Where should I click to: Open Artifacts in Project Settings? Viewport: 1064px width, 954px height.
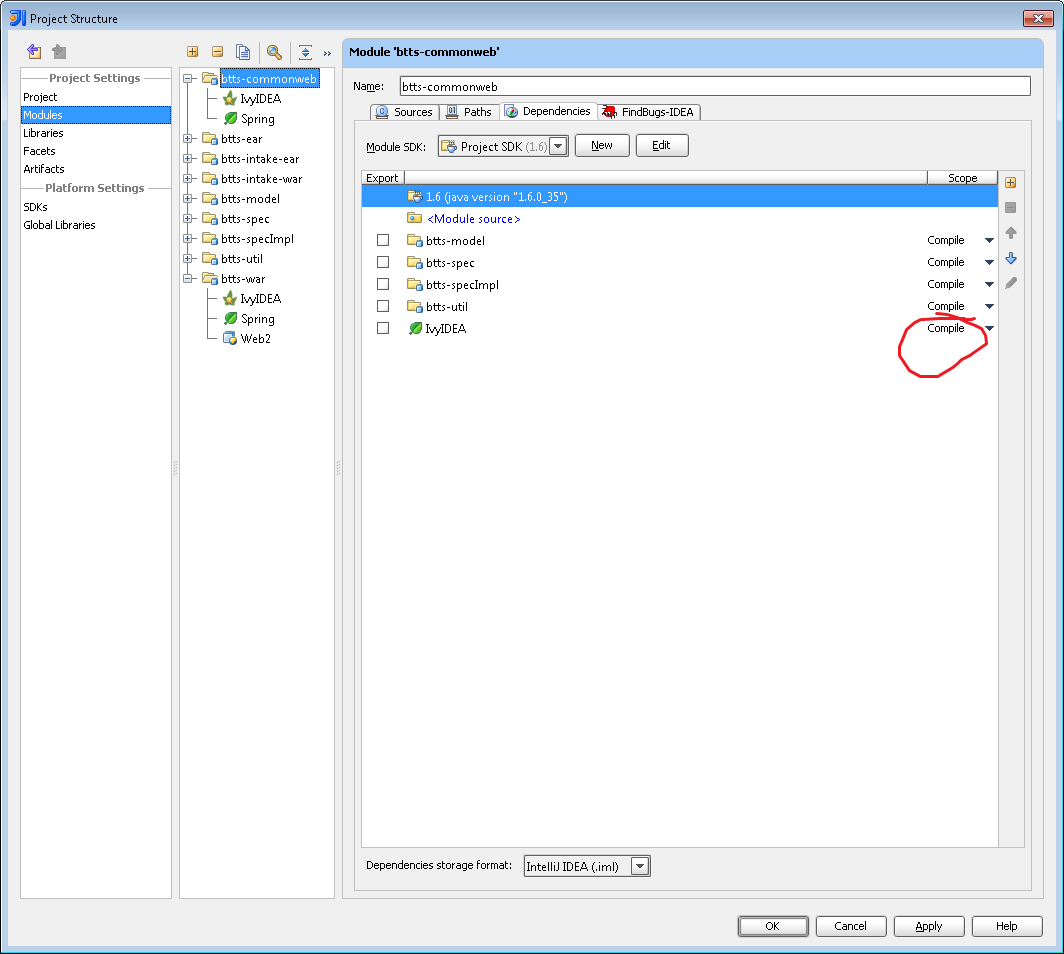44,169
